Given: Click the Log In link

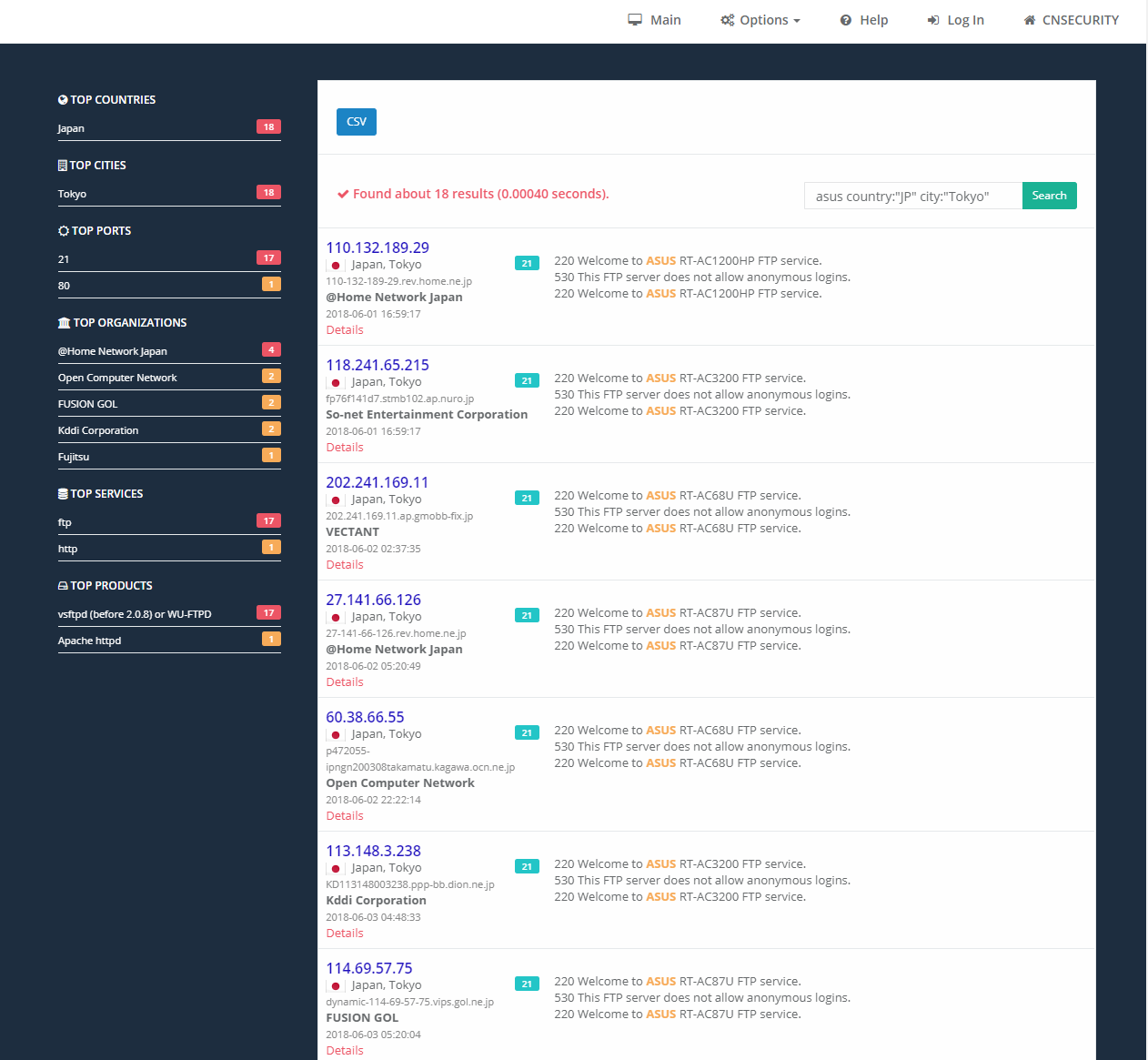Looking at the screenshot, I should (x=955, y=20).
